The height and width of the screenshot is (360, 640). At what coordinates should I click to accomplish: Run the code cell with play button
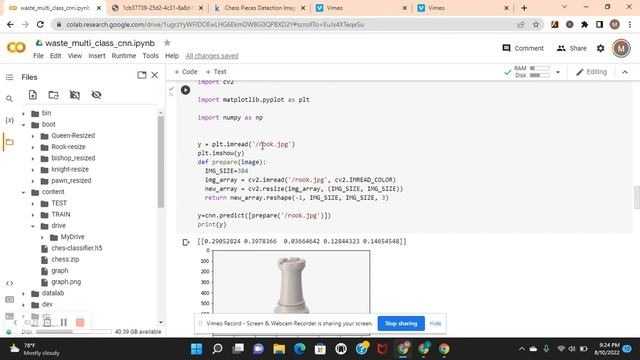point(185,90)
